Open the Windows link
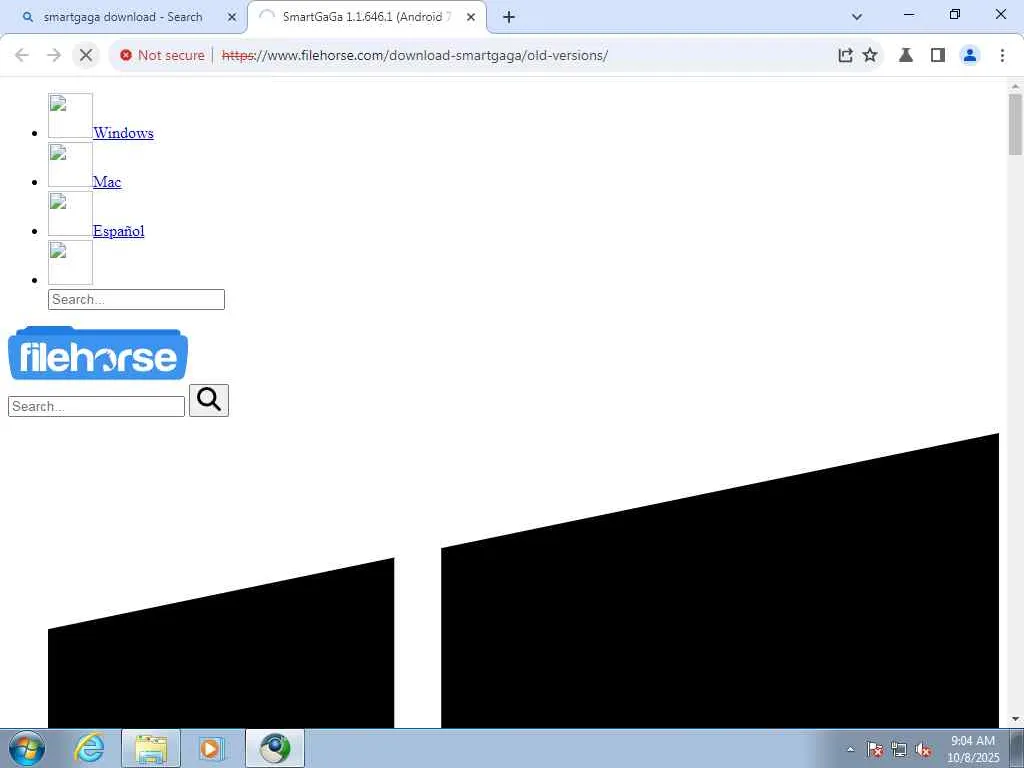Screen dimensions: 1024x768 [123, 133]
